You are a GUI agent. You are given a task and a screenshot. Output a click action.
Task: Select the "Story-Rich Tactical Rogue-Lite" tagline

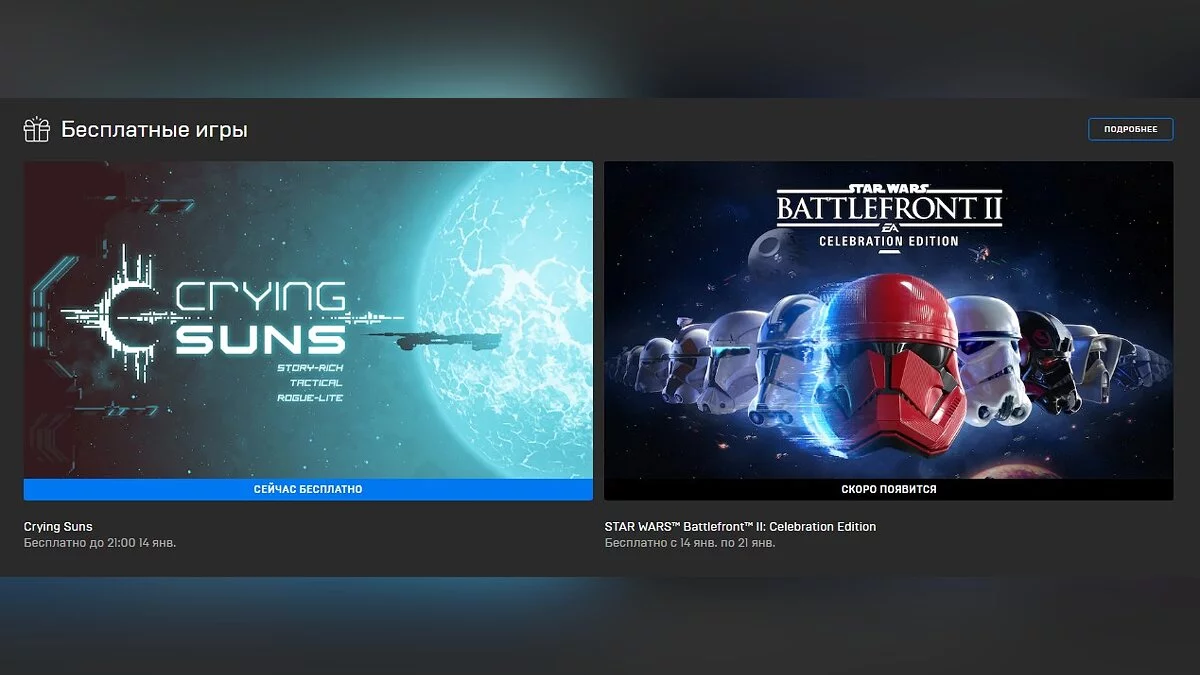click(310, 383)
